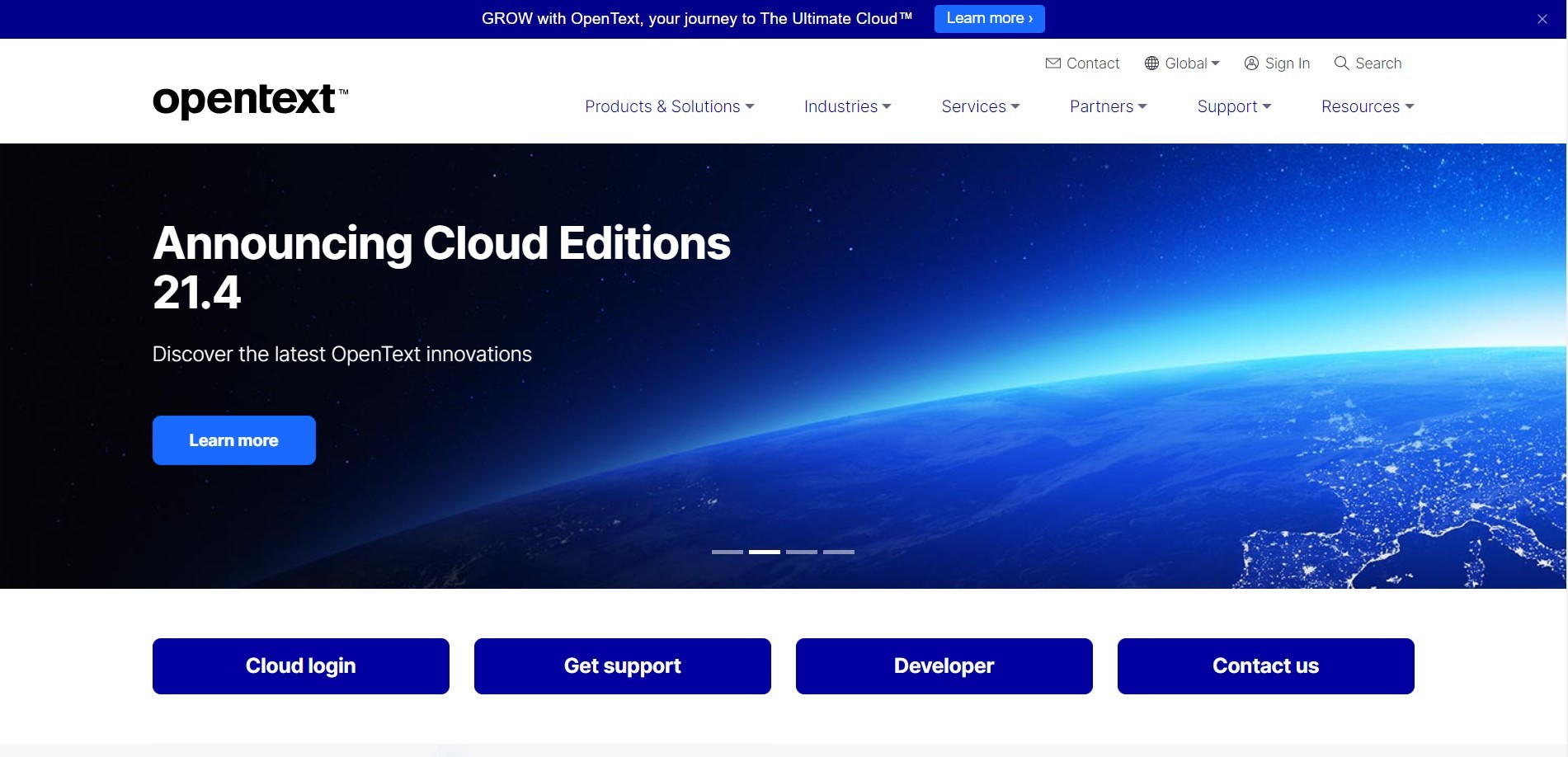Screen dimensions: 1568x757
Task: Open the Resources navigation menu
Action: (x=1367, y=106)
